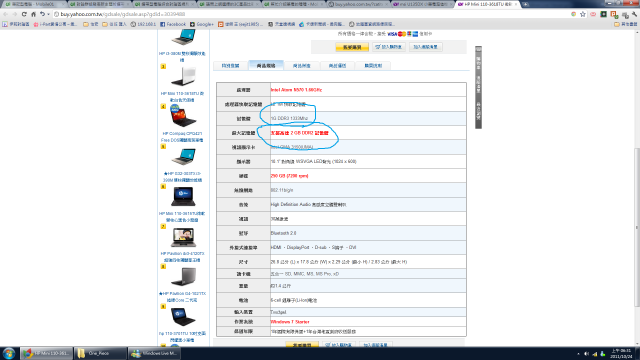Open the red mail extension icon

(x=593, y=14)
